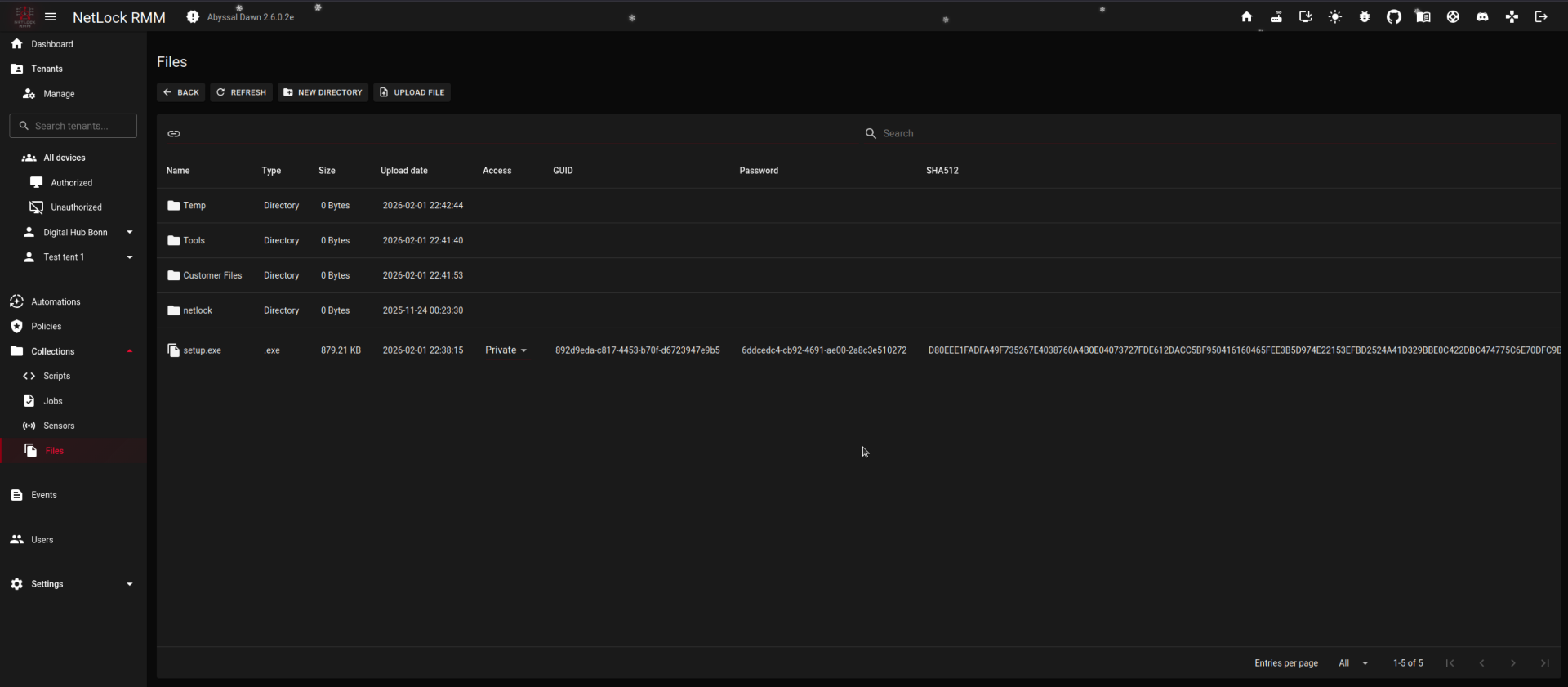The height and width of the screenshot is (687, 1568).
Task: Open the GitHub icon link
Action: tap(1394, 17)
